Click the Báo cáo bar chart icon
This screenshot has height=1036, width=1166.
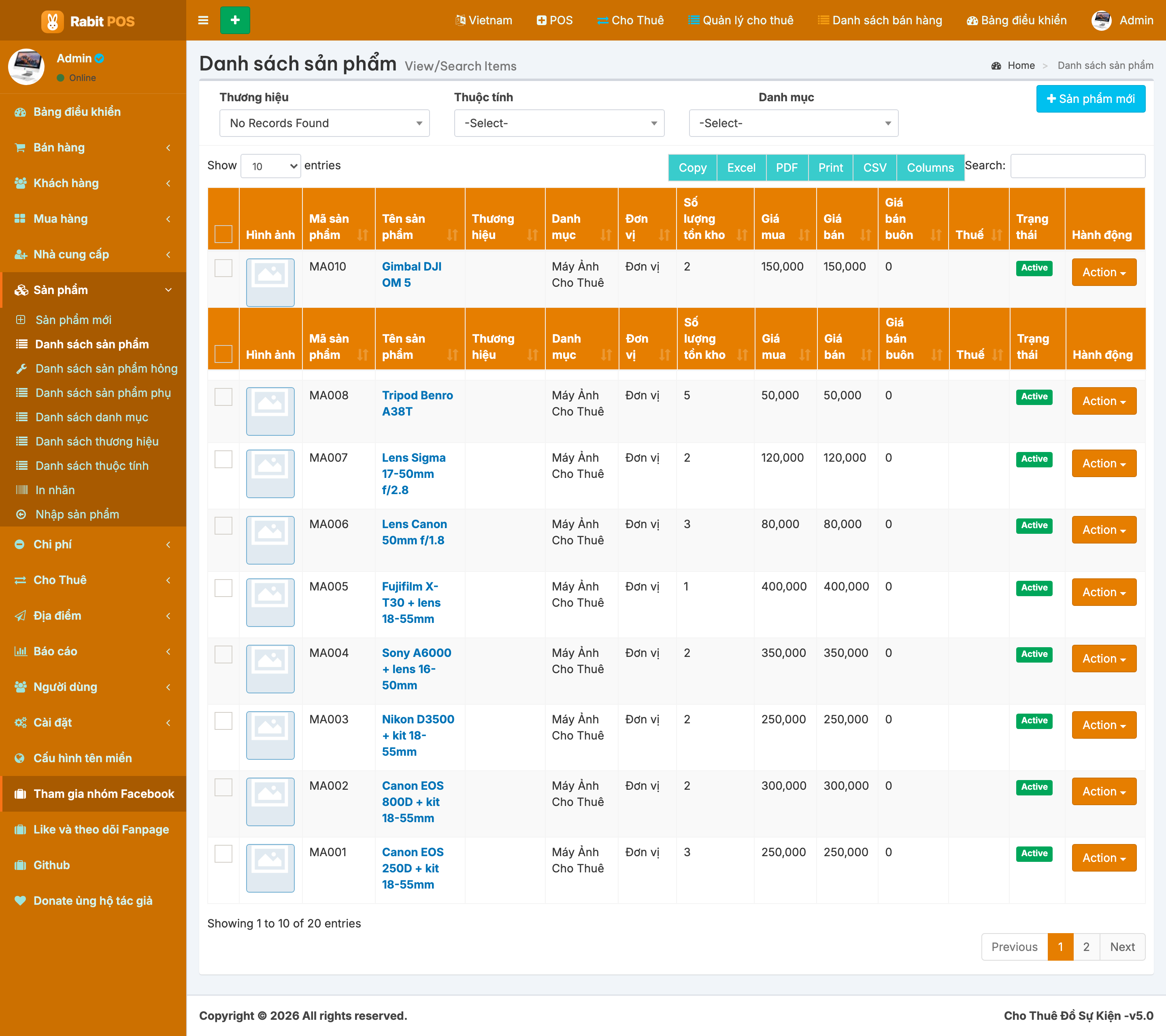(x=21, y=651)
